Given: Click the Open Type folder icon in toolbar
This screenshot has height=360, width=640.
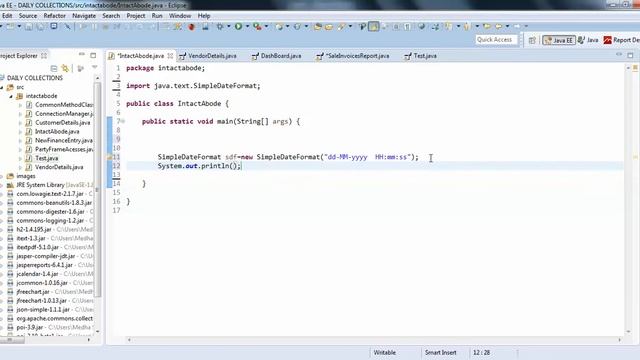Looking at the screenshot, I should [318, 27].
